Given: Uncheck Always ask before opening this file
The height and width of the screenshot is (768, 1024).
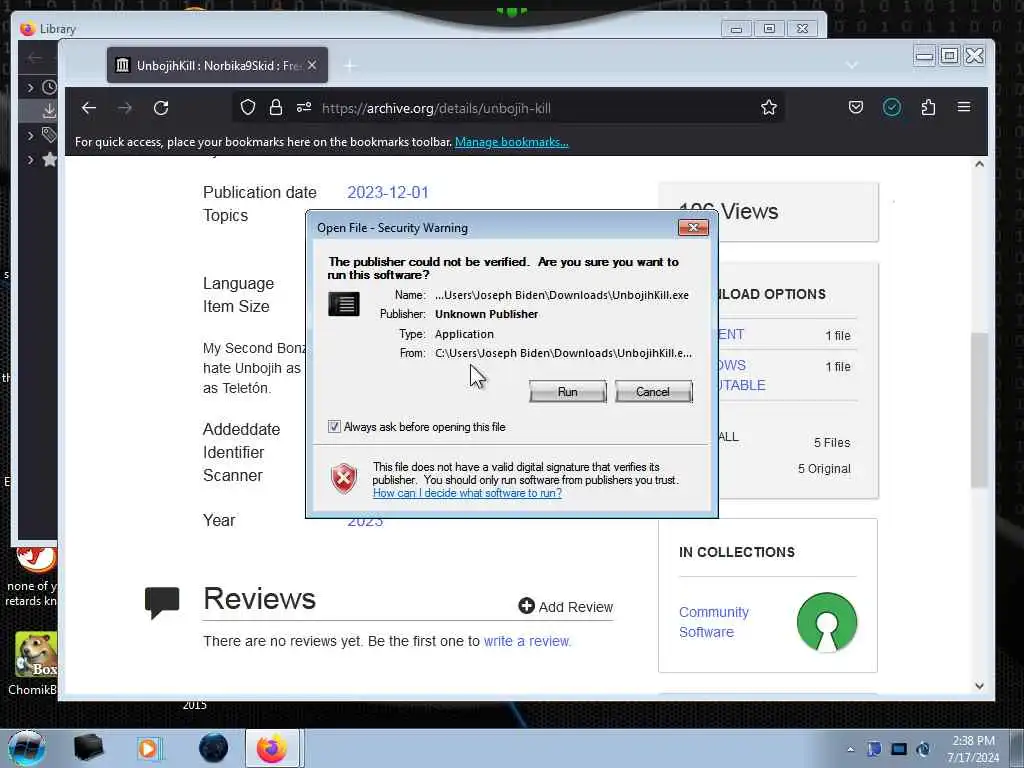Looking at the screenshot, I should point(334,427).
